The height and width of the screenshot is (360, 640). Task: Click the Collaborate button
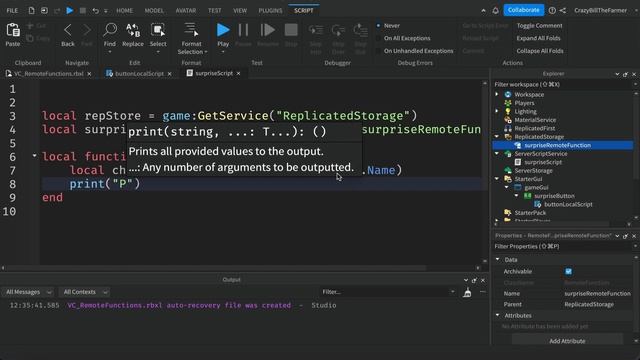523,10
